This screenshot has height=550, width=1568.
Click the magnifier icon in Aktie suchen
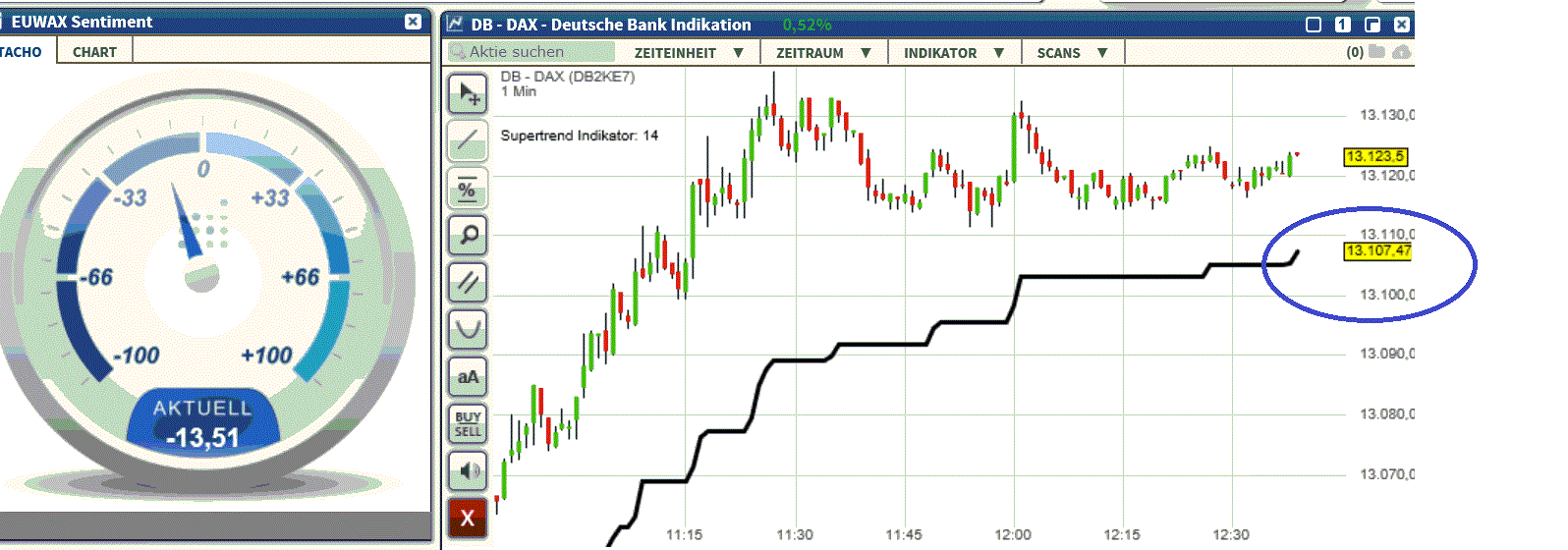pyautogui.click(x=458, y=52)
